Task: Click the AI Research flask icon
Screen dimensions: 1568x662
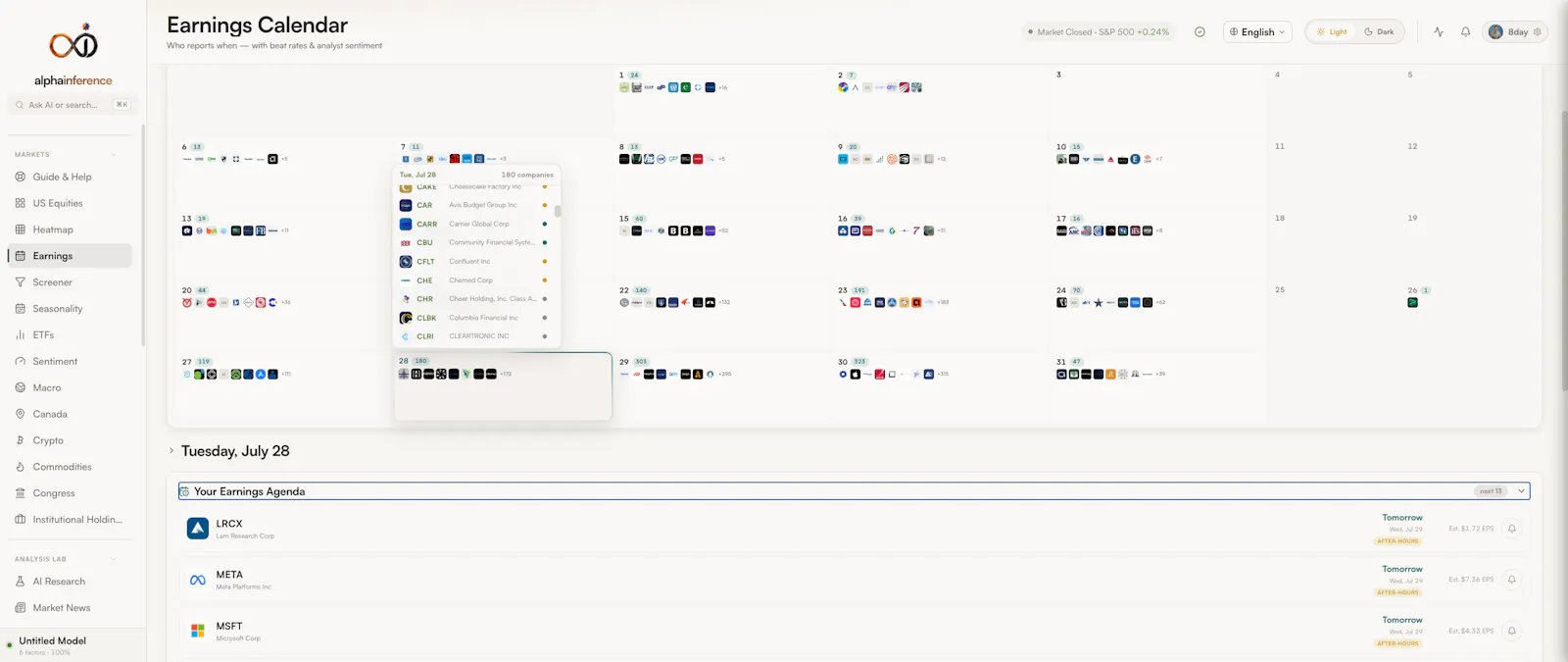Action: [x=21, y=582]
